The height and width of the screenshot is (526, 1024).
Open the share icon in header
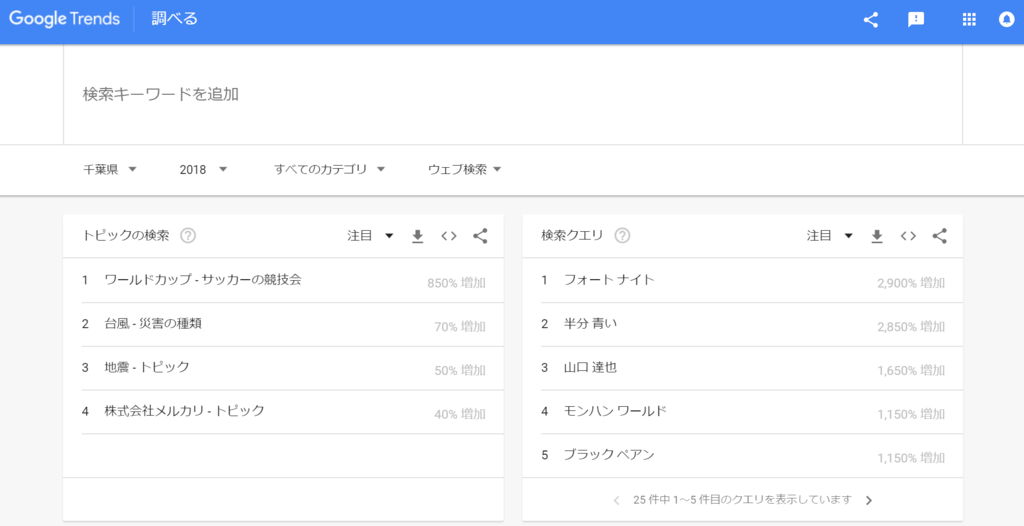[x=871, y=20]
